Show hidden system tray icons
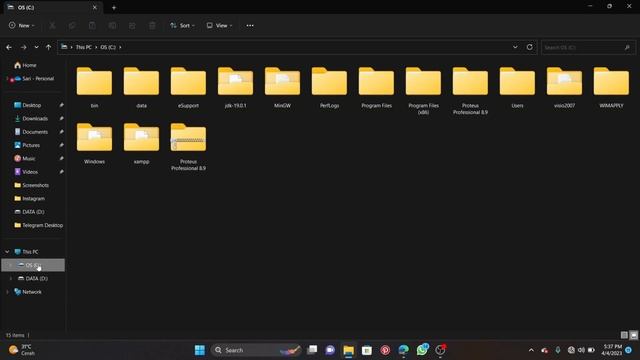The width and height of the screenshot is (640, 360). (x=531, y=350)
